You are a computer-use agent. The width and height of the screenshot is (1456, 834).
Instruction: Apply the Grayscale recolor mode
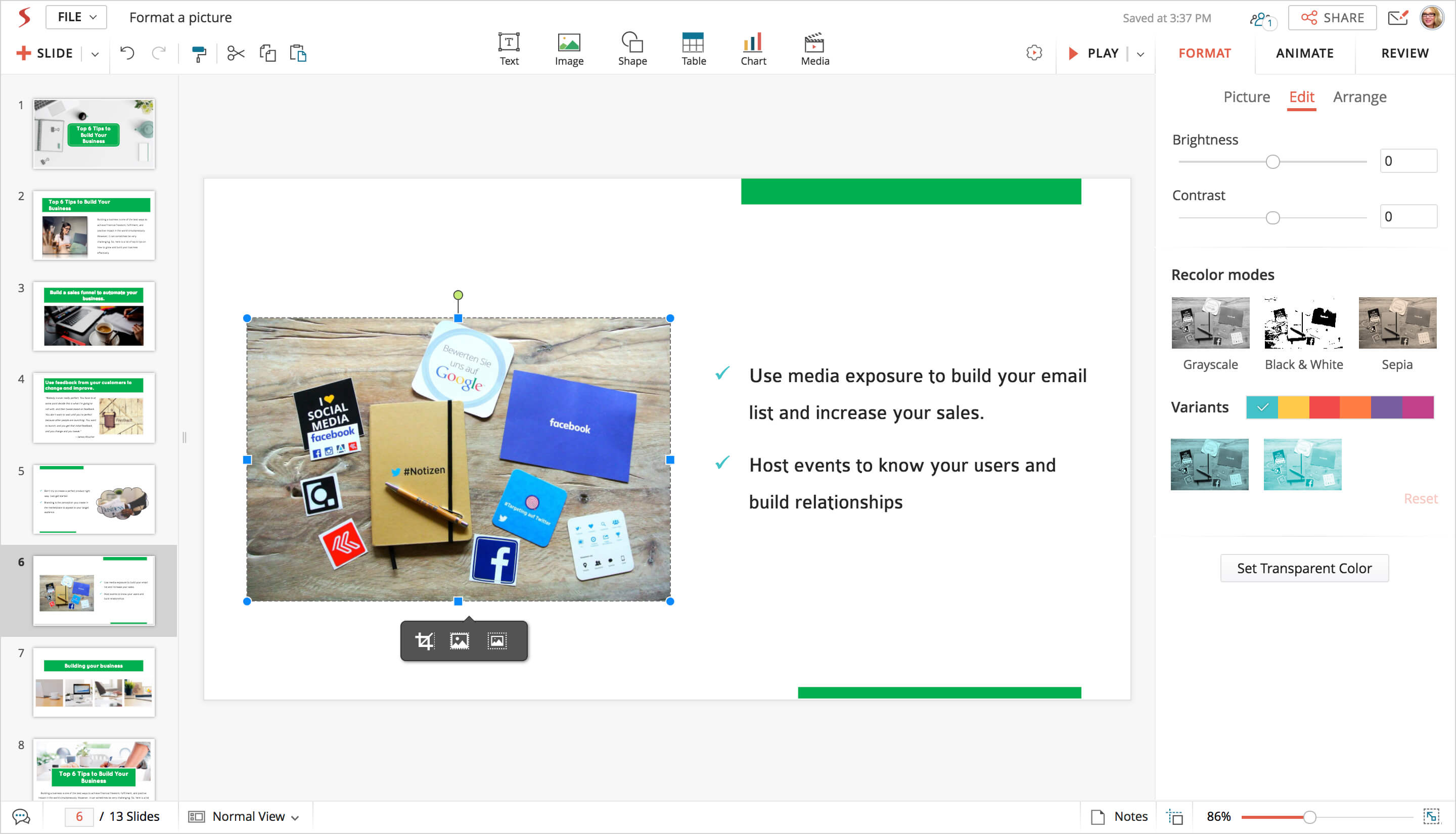[1210, 323]
